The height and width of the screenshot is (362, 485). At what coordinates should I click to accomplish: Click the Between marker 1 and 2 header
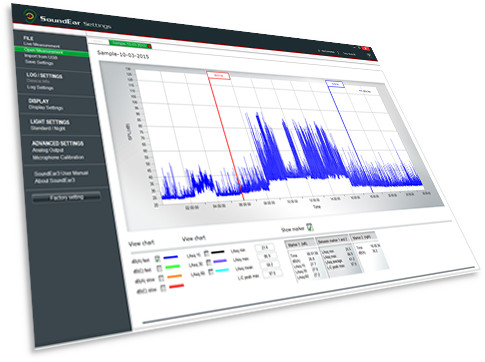333,239
